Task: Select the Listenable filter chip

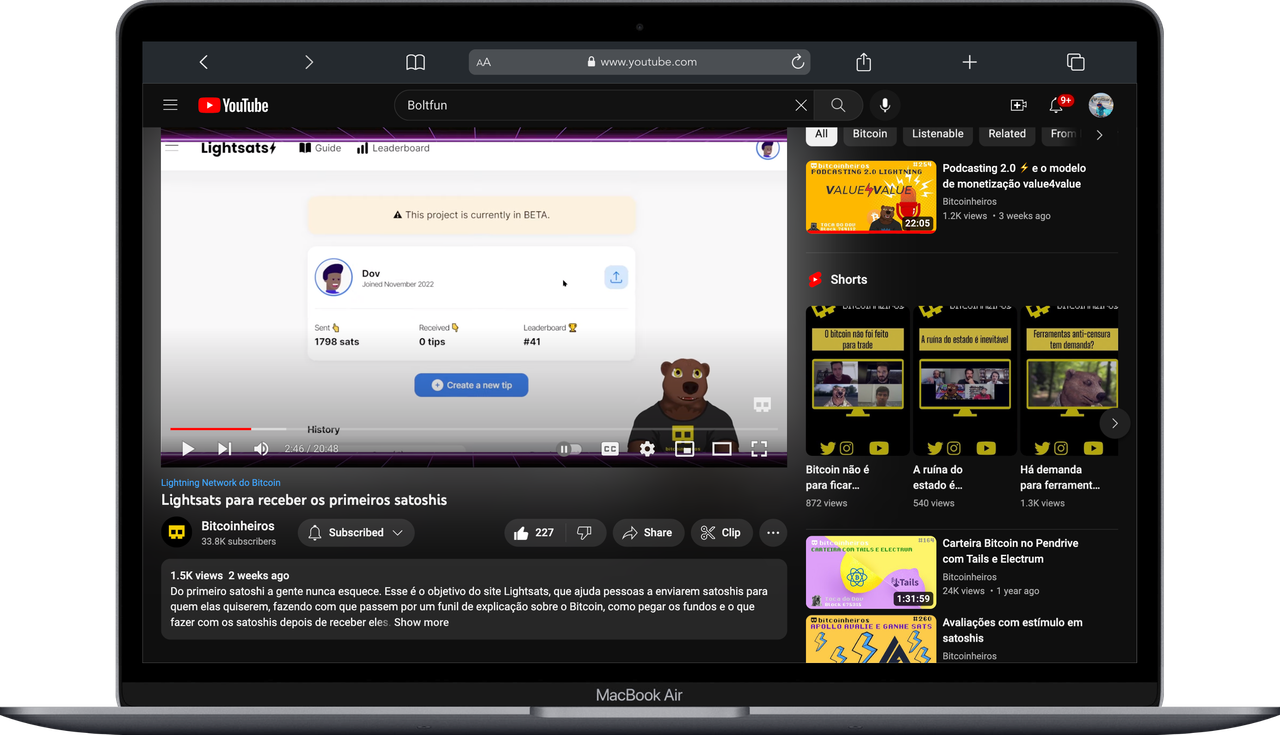Action: pyautogui.click(x=938, y=134)
